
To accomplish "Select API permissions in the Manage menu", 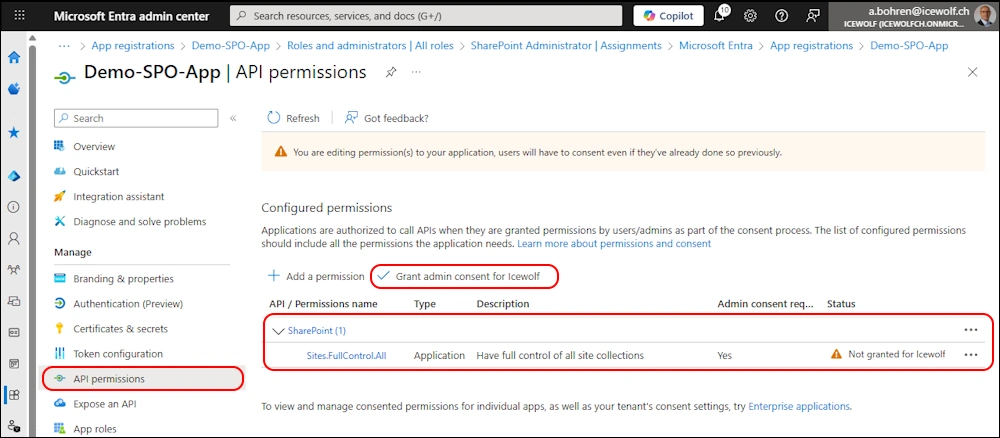I will [108, 379].
